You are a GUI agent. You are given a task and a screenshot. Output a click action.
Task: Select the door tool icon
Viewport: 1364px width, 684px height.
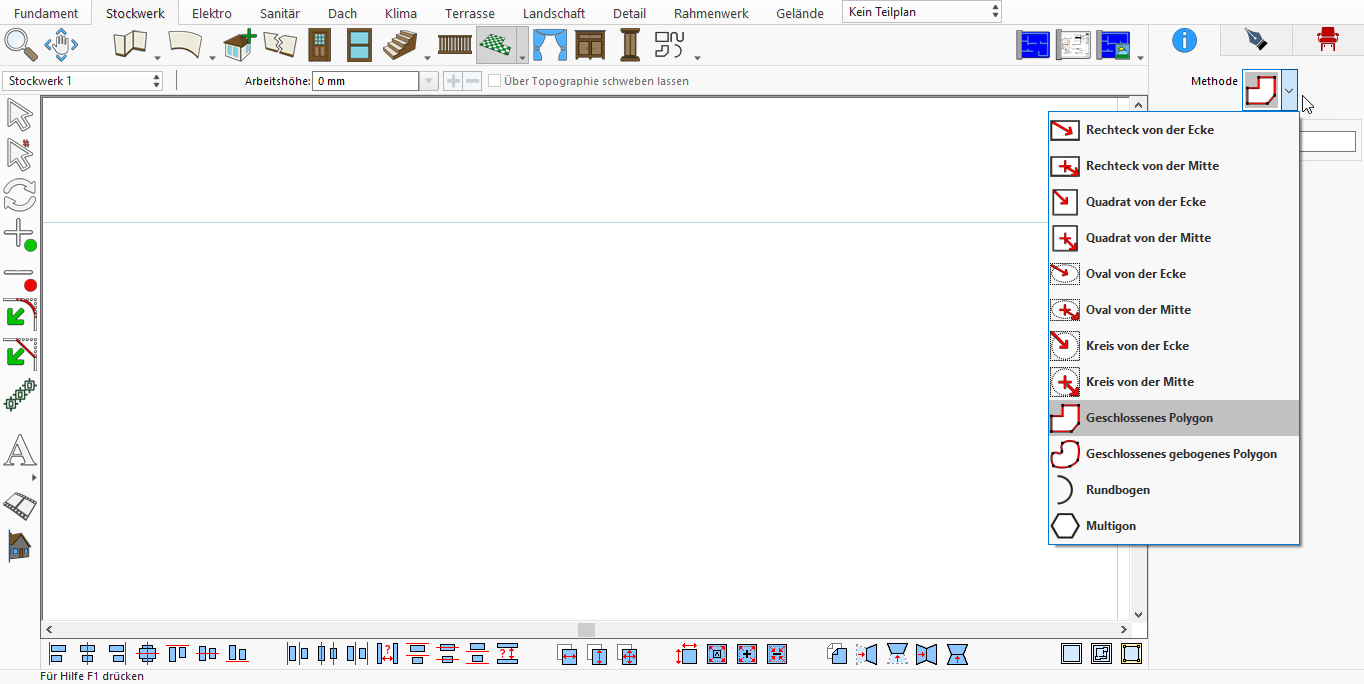click(319, 45)
